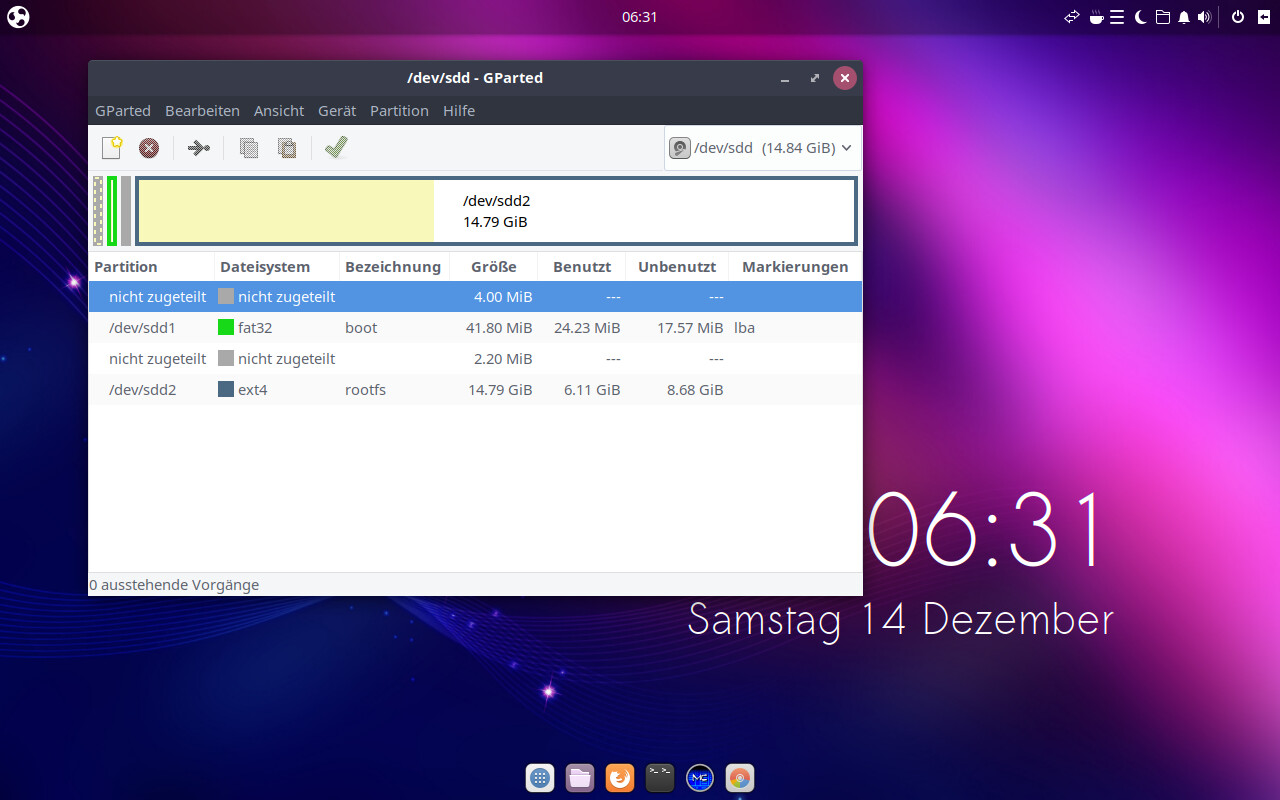Toggle night mode moon icon in panel
This screenshot has width=1280, height=800.
point(1140,17)
